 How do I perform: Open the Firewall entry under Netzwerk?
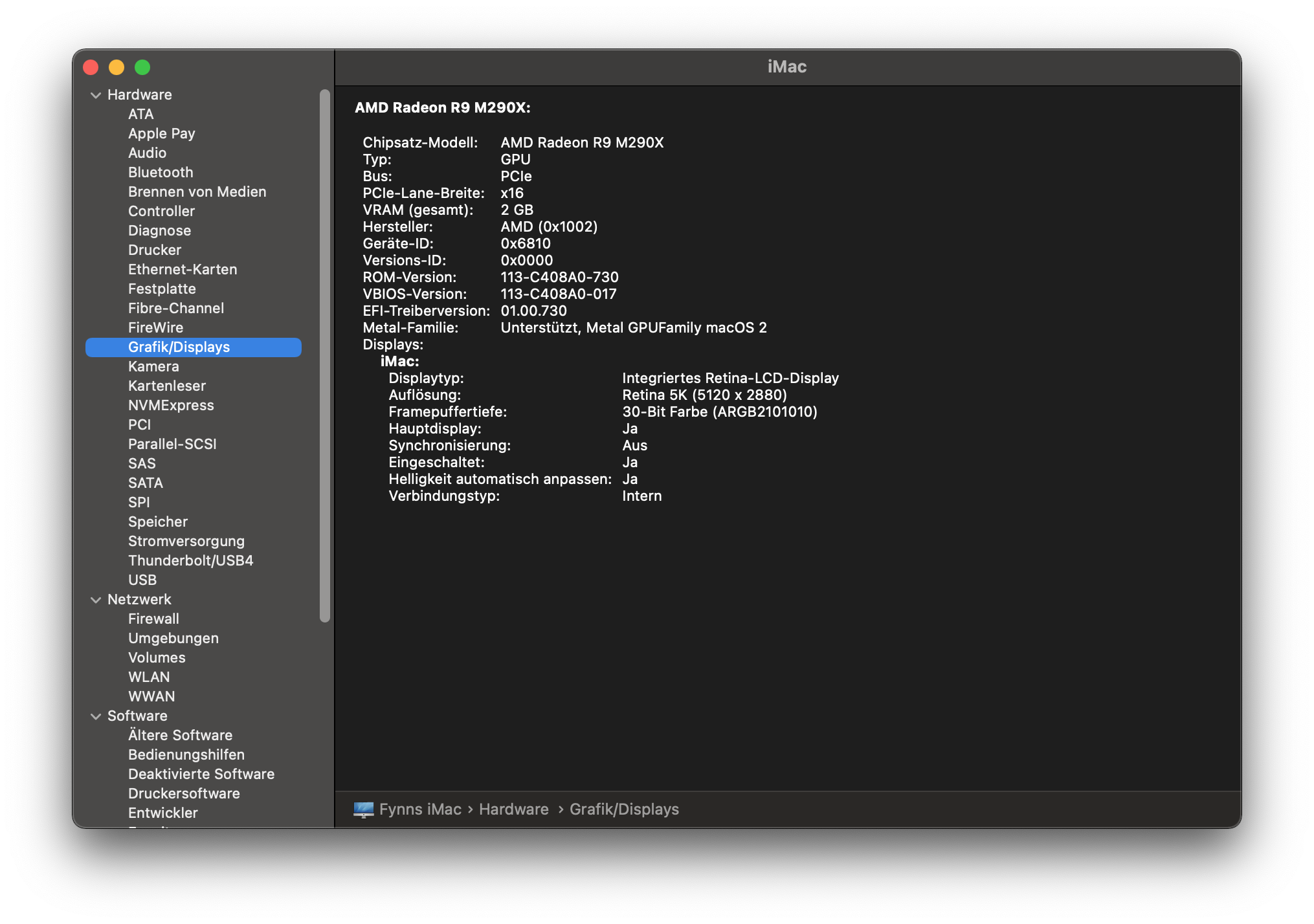(x=153, y=619)
